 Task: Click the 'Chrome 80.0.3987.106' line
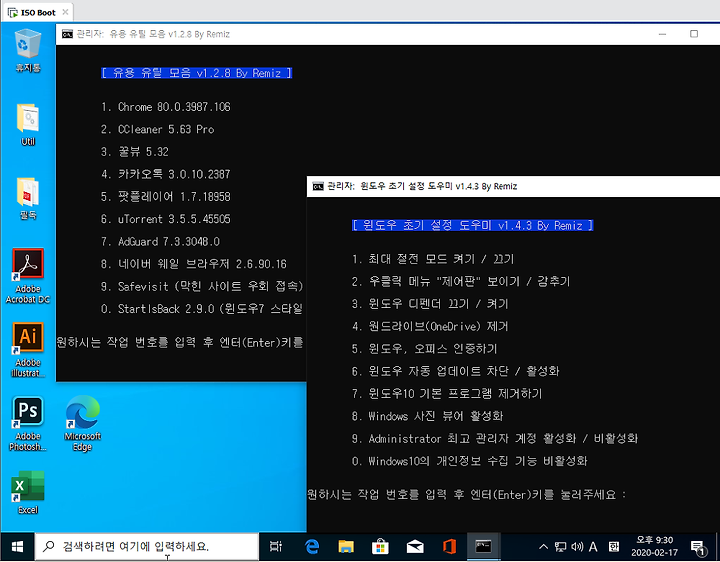(x=166, y=107)
